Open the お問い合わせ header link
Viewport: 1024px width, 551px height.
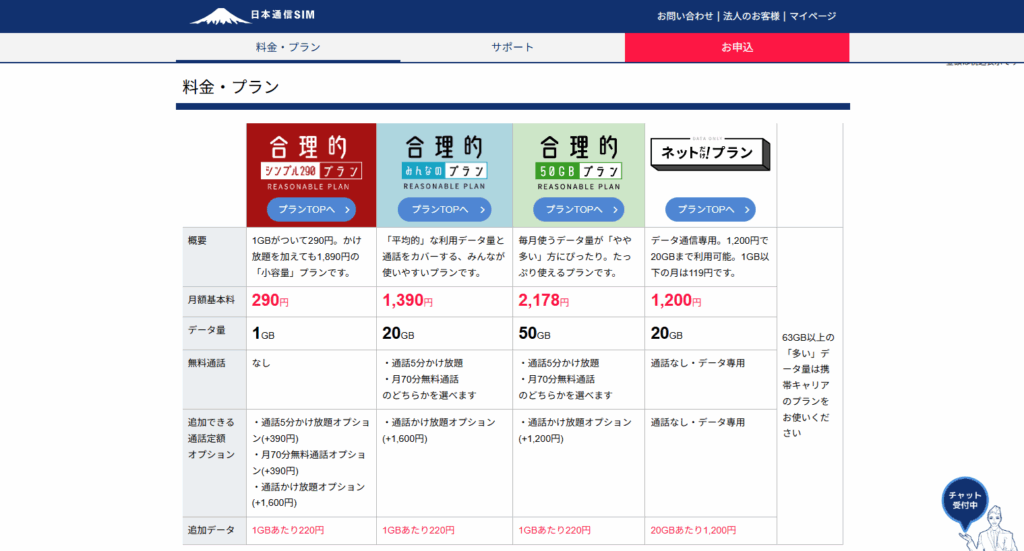(x=685, y=16)
